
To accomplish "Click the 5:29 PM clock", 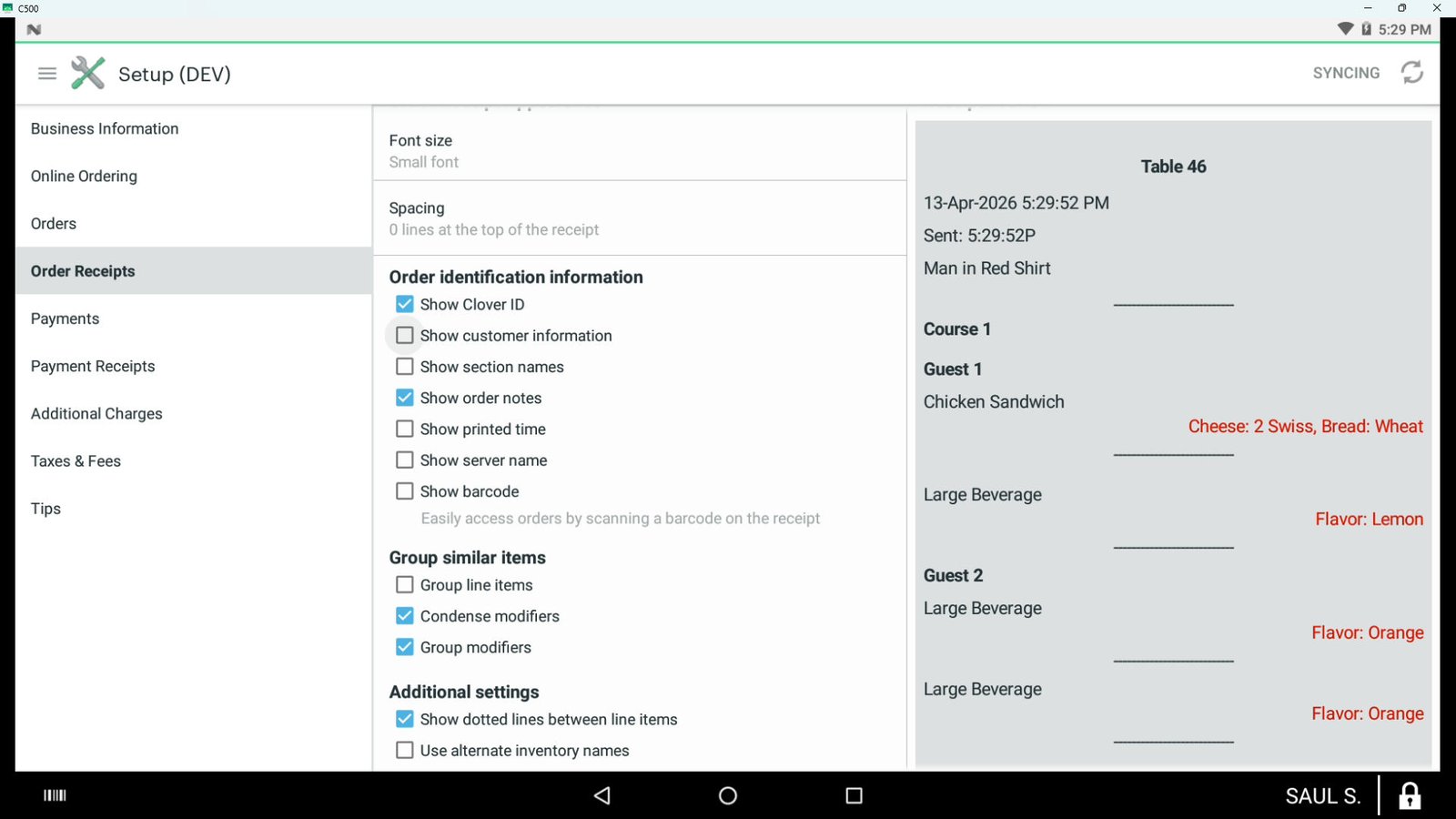I will (1404, 29).
